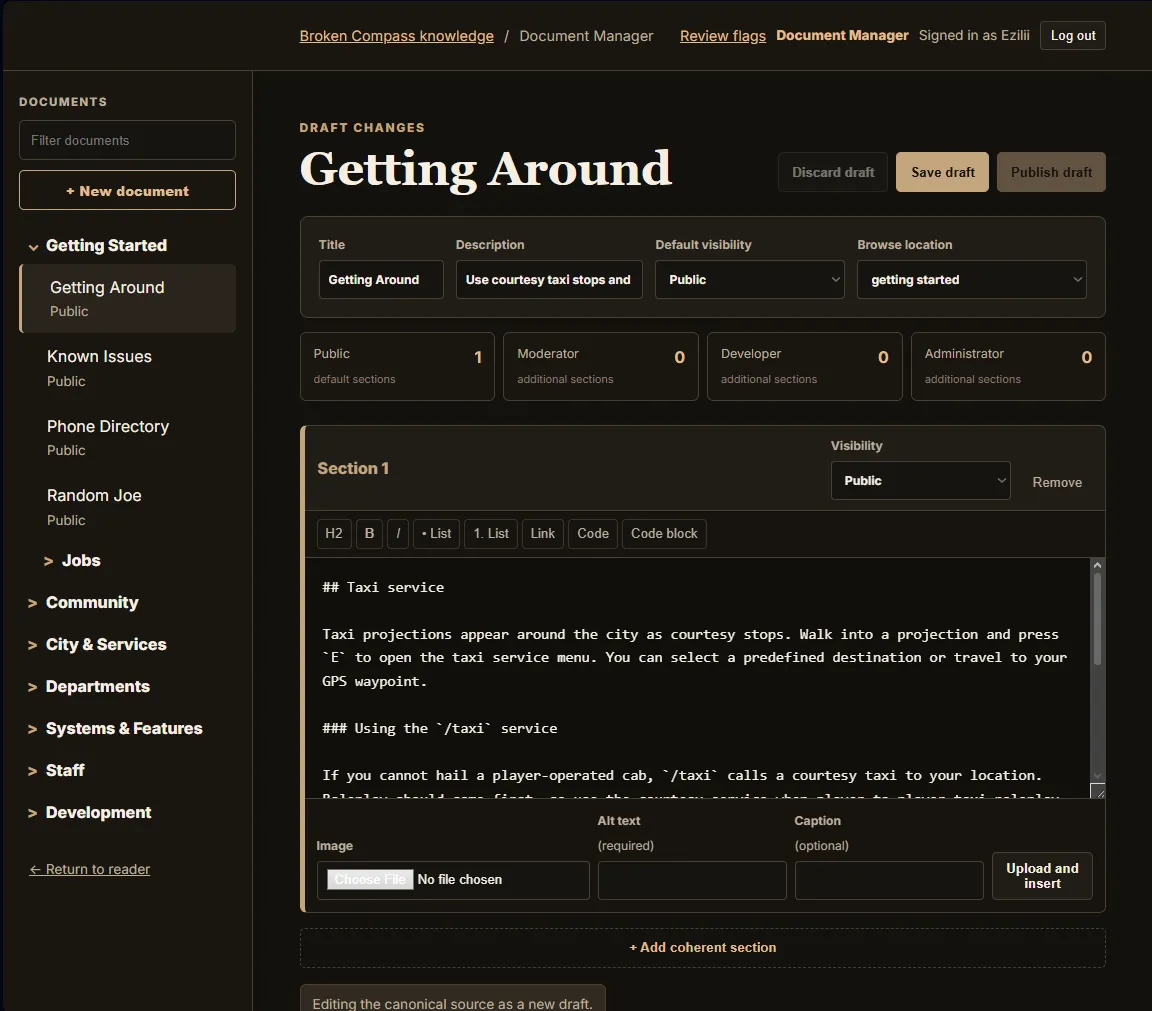Insert a numbered 1. List
The image size is (1152, 1011).
click(491, 533)
